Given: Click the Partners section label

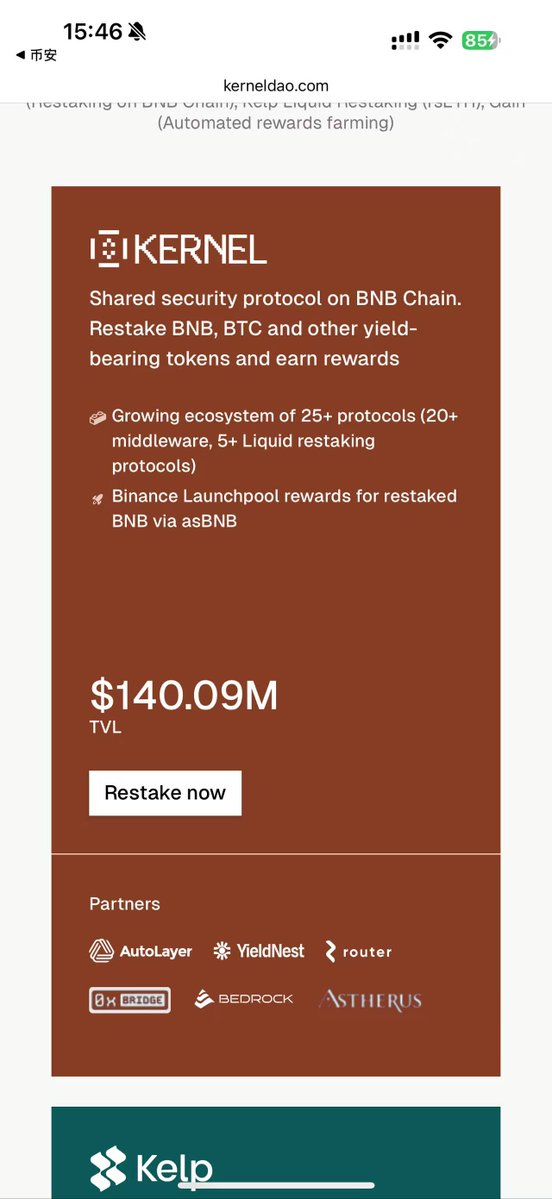Looking at the screenshot, I should pos(125,904).
